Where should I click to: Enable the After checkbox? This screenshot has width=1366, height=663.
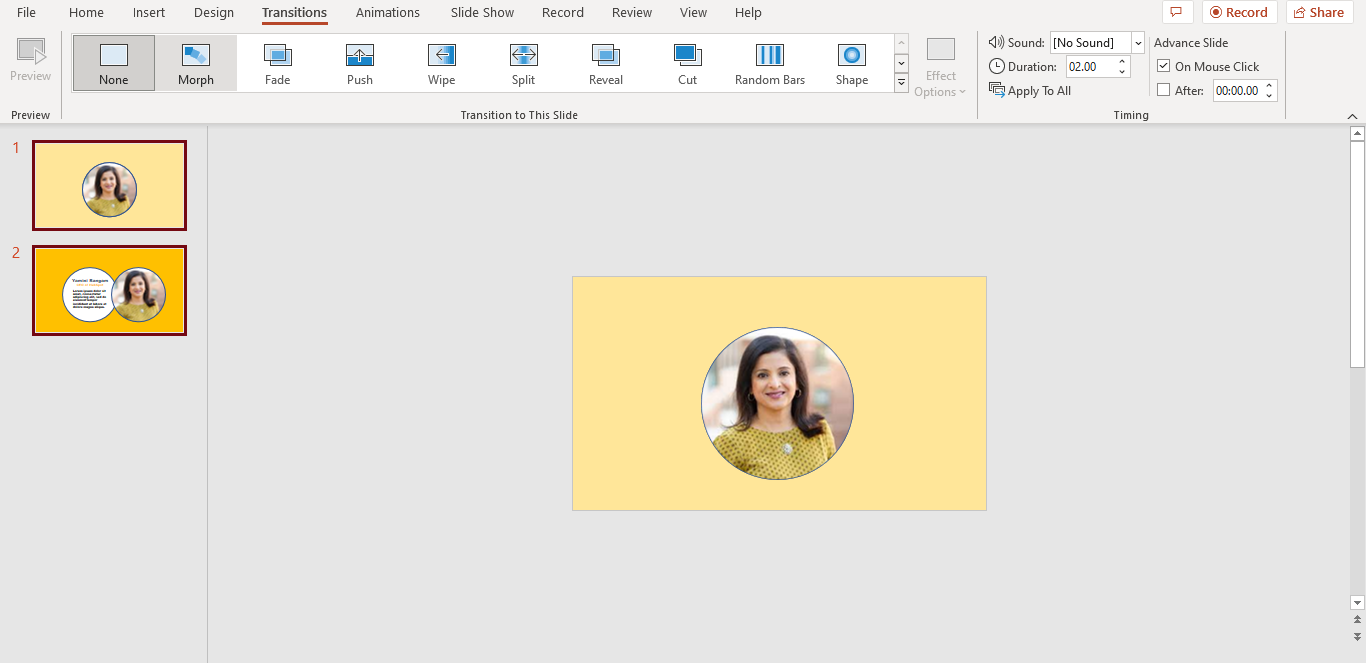(x=1164, y=90)
